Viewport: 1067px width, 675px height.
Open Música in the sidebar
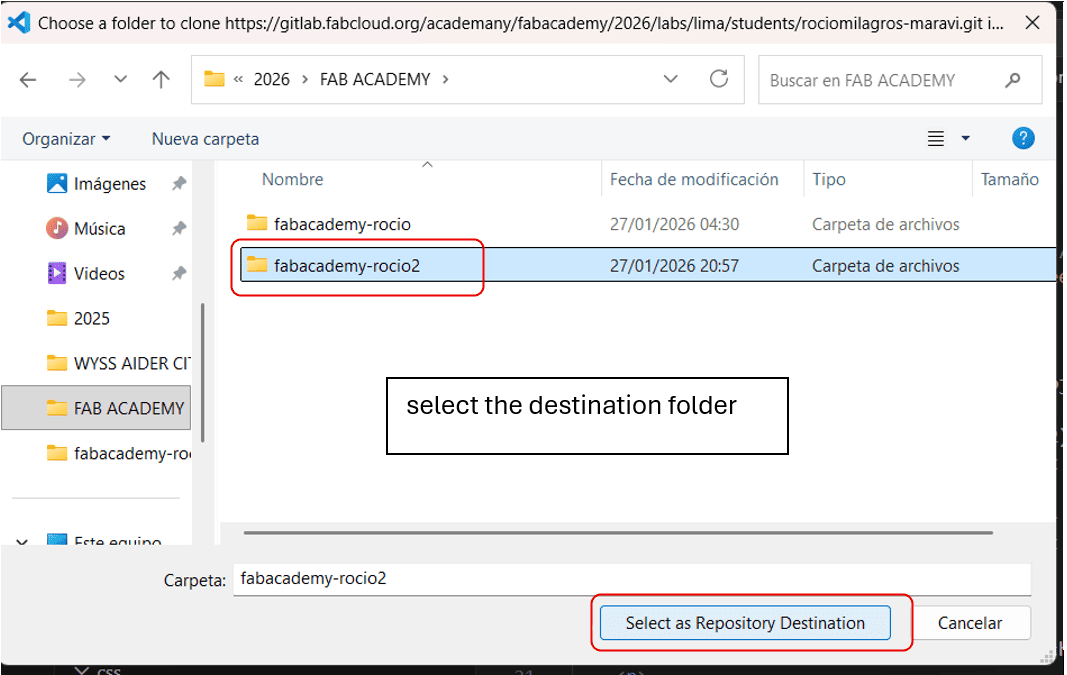tap(99, 229)
